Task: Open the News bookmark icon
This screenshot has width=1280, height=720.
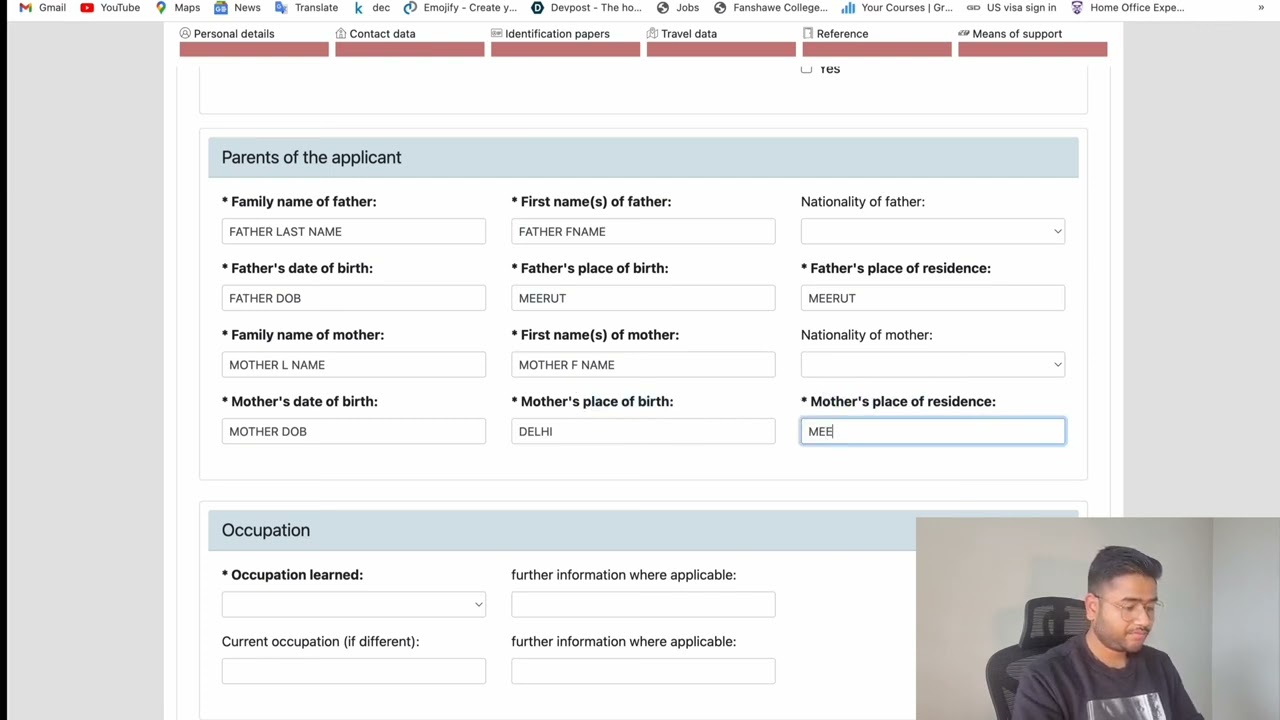Action: (x=221, y=7)
